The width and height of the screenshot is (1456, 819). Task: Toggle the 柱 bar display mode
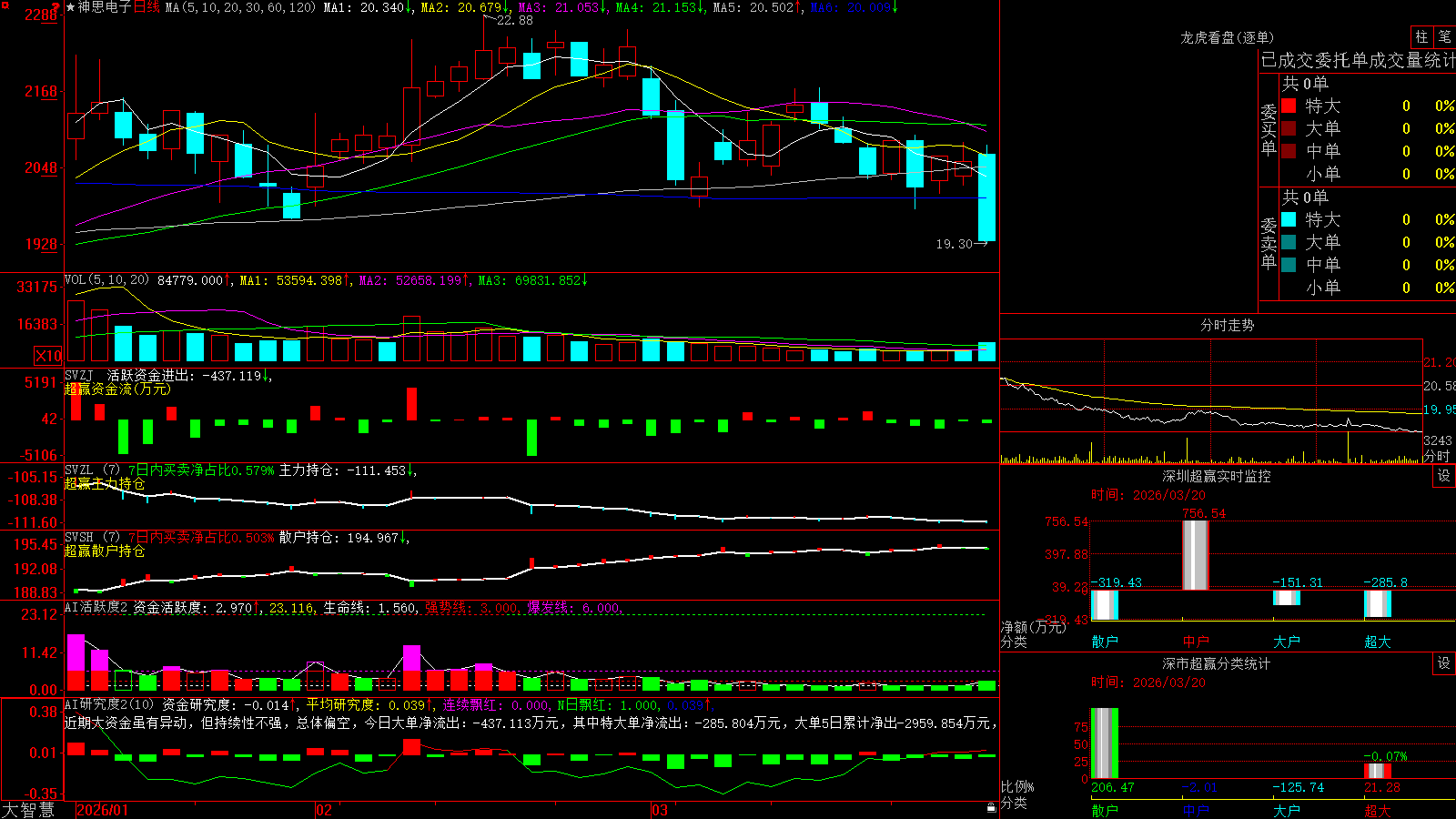1421,37
